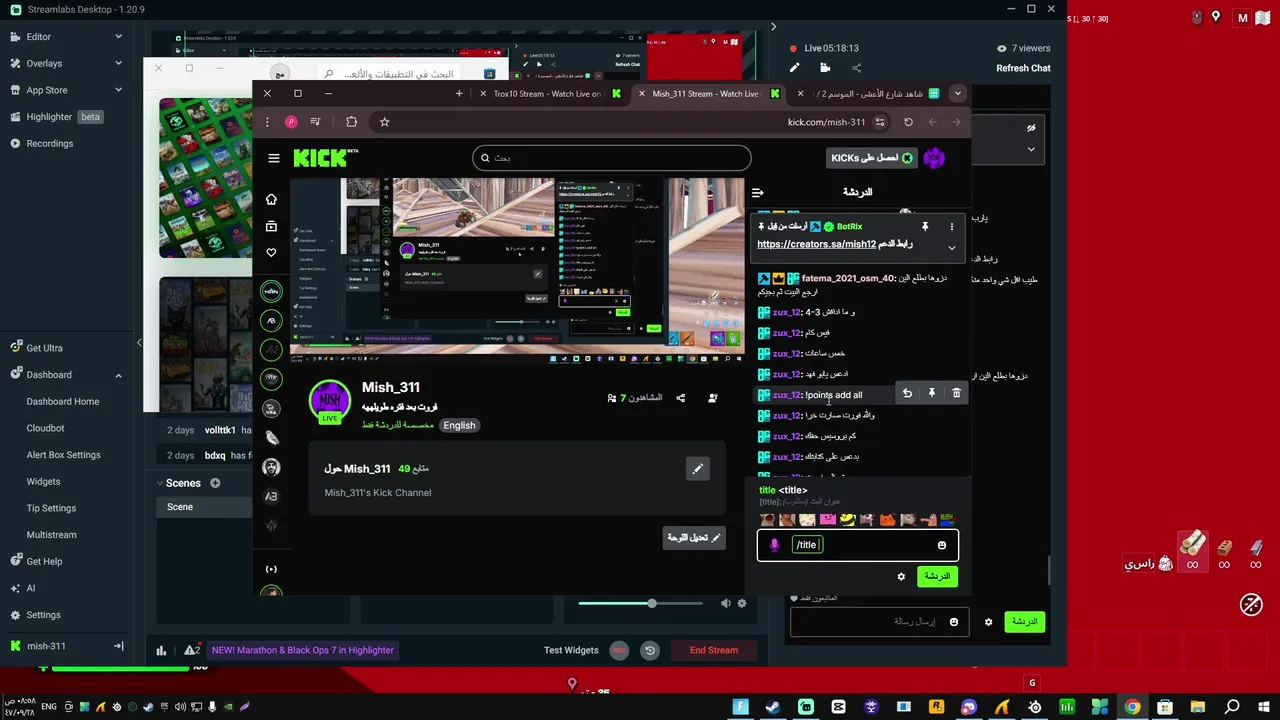Open Kick chat settings gear
Screen dimensions: 1280x720
coord(901,577)
